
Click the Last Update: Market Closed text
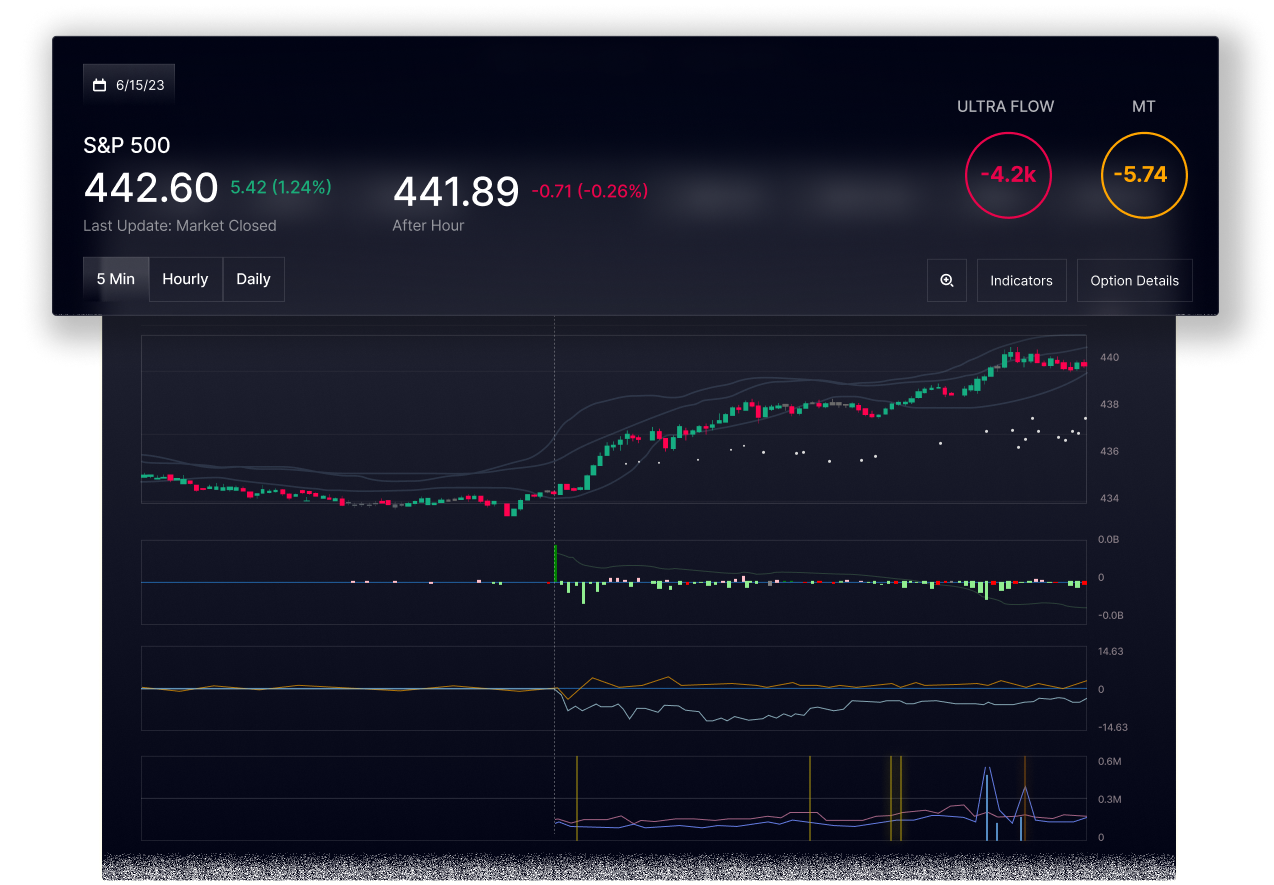[x=180, y=225]
